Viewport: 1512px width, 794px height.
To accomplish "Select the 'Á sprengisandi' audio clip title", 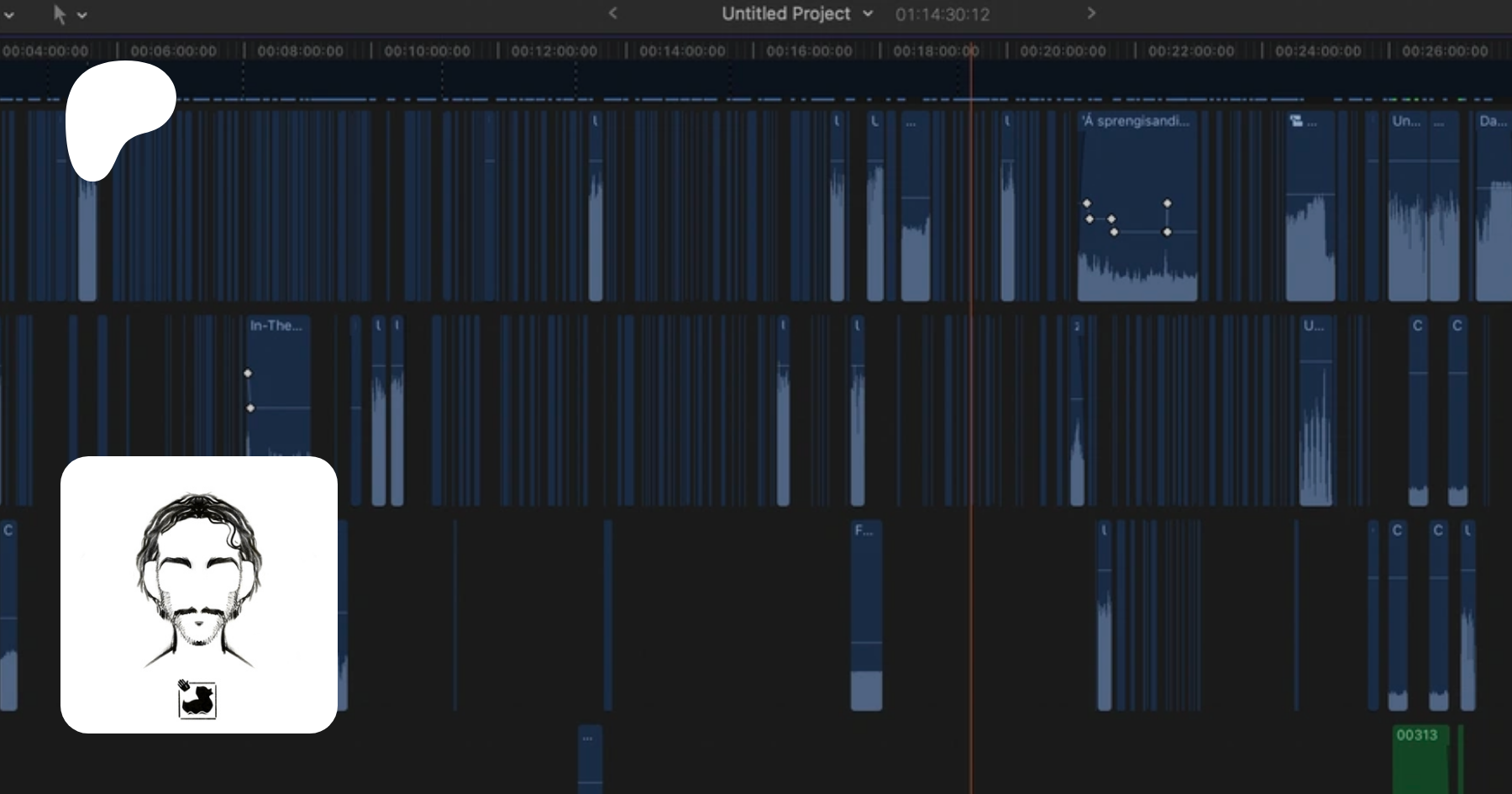I will [1136, 121].
